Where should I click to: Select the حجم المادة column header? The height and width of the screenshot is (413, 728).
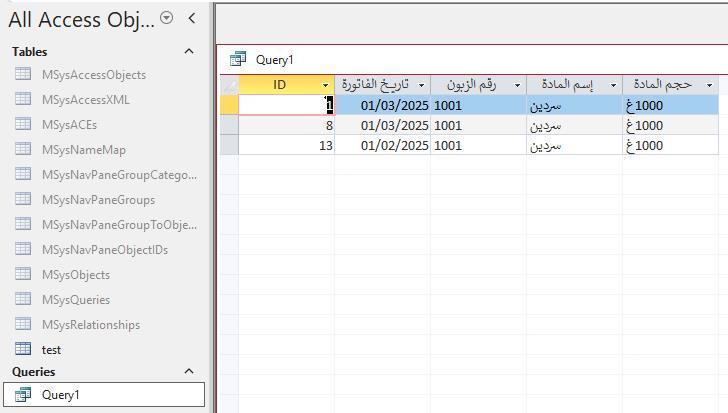(670, 85)
